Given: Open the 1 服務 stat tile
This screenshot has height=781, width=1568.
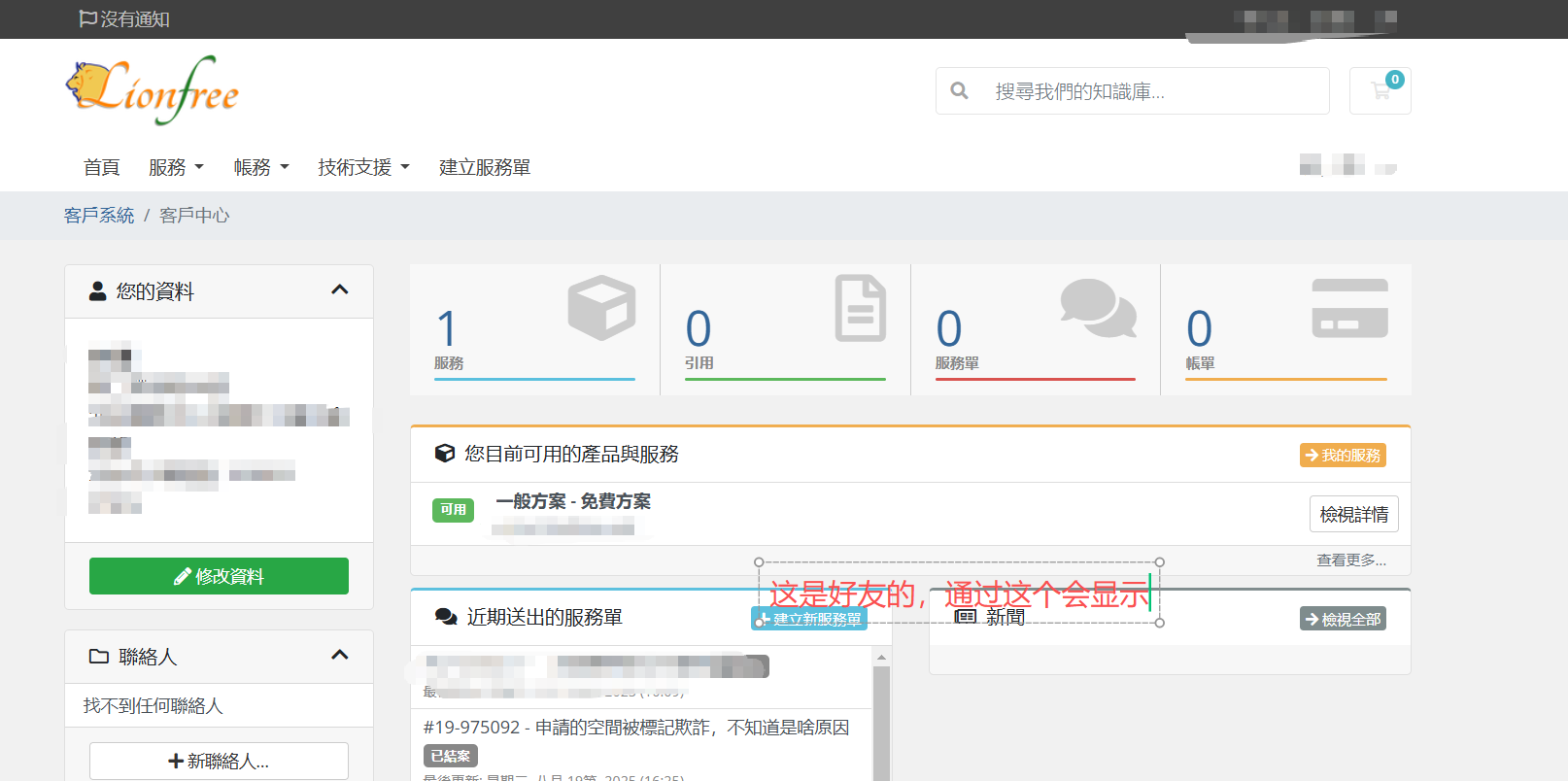Looking at the screenshot, I should (534, 329).
